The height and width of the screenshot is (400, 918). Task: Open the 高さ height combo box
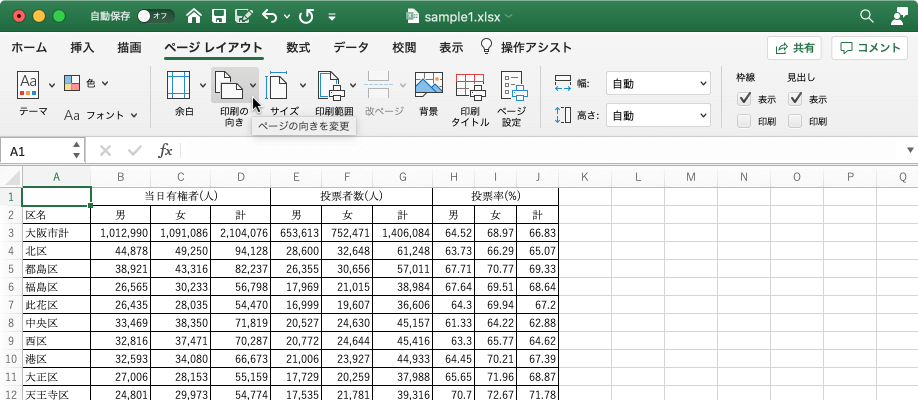click(658, 115)
